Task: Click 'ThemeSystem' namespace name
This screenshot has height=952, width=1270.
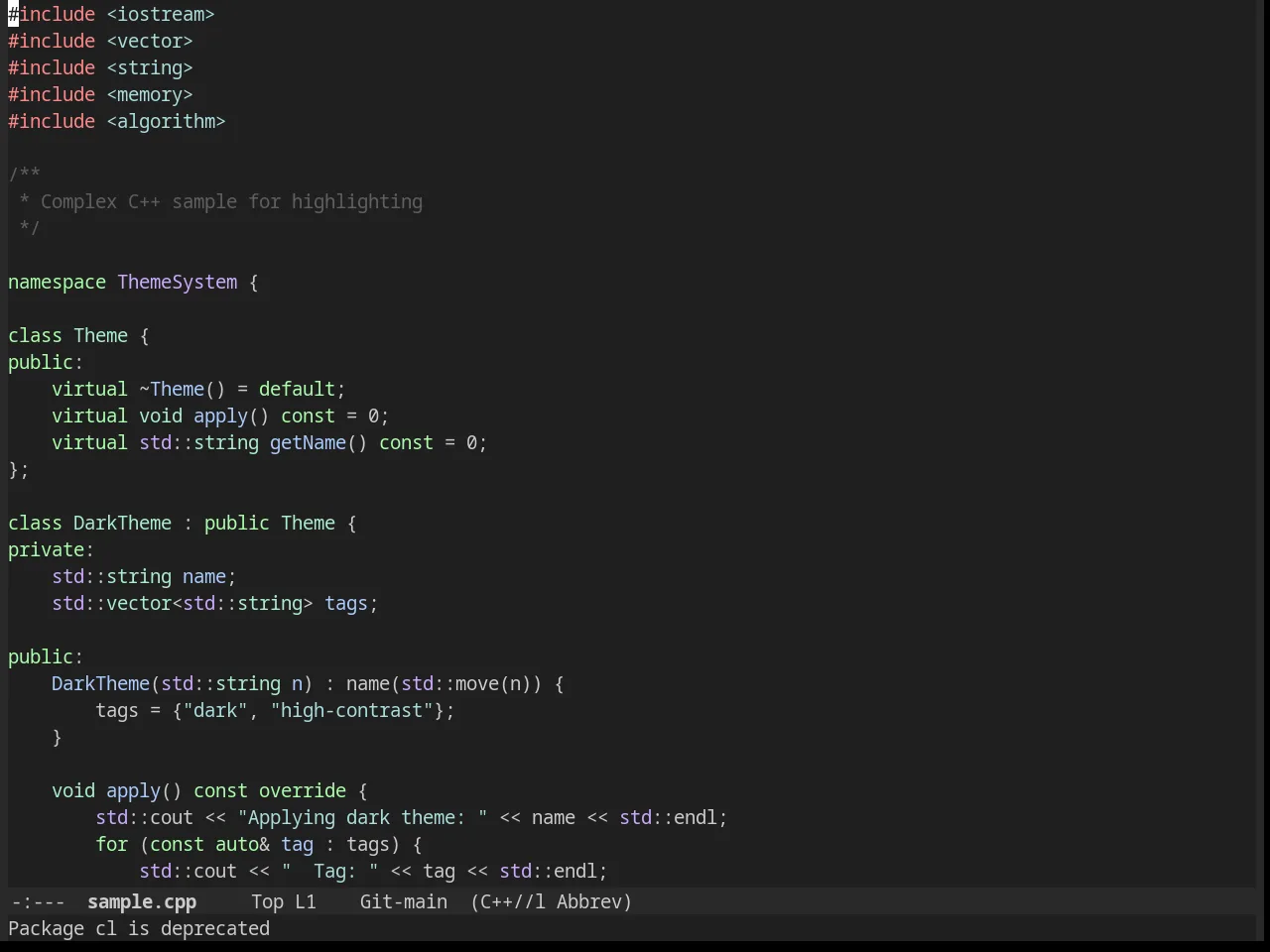Action: [178, 282]
